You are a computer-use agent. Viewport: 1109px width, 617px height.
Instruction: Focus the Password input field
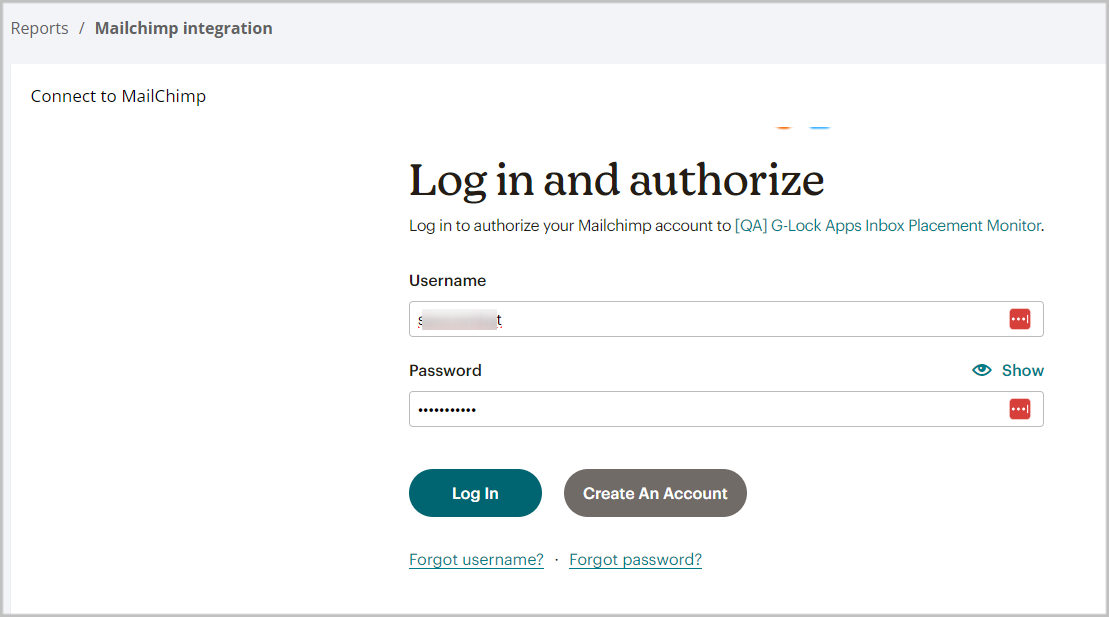click(726, 409)
